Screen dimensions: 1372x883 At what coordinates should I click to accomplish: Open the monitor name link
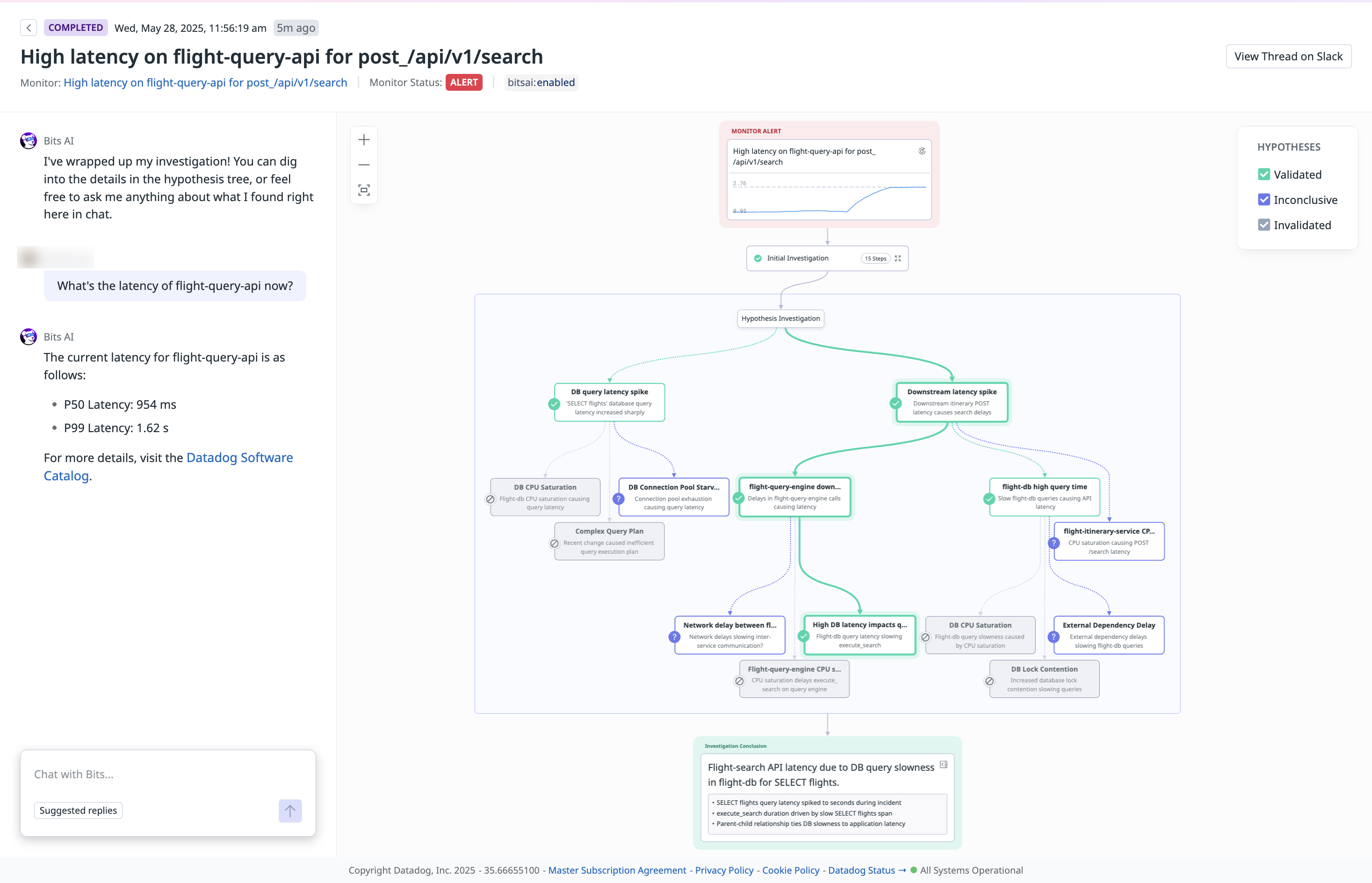[x=205, y=83]
